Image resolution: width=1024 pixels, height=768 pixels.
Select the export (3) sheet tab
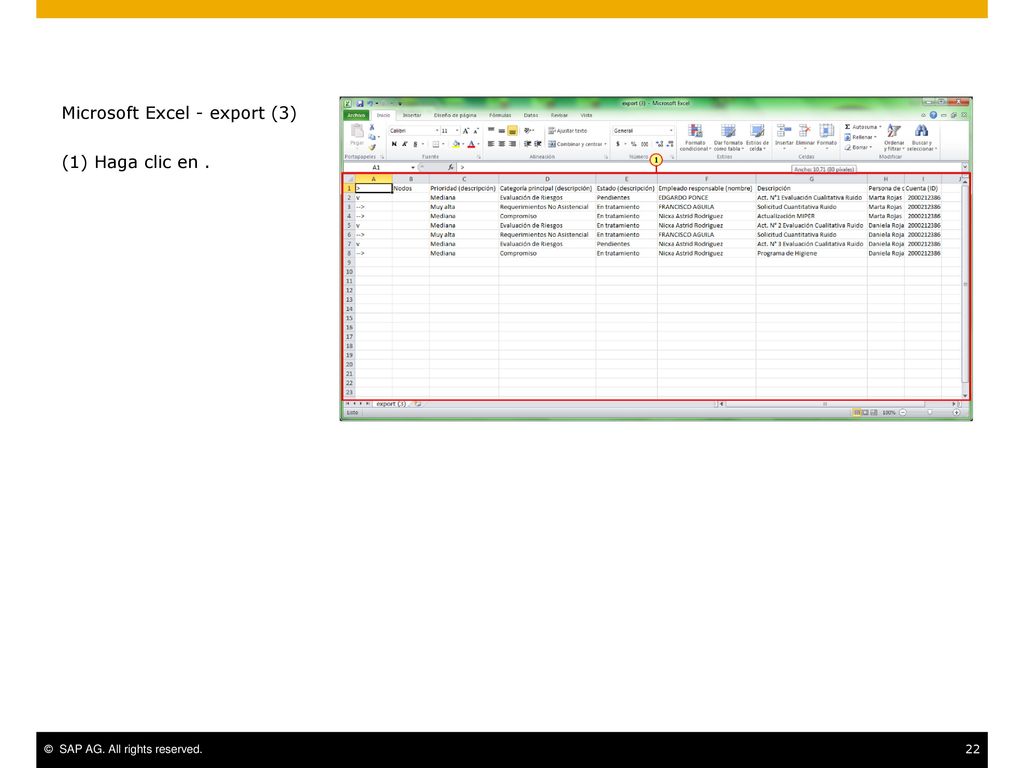(x=390, y=404)
